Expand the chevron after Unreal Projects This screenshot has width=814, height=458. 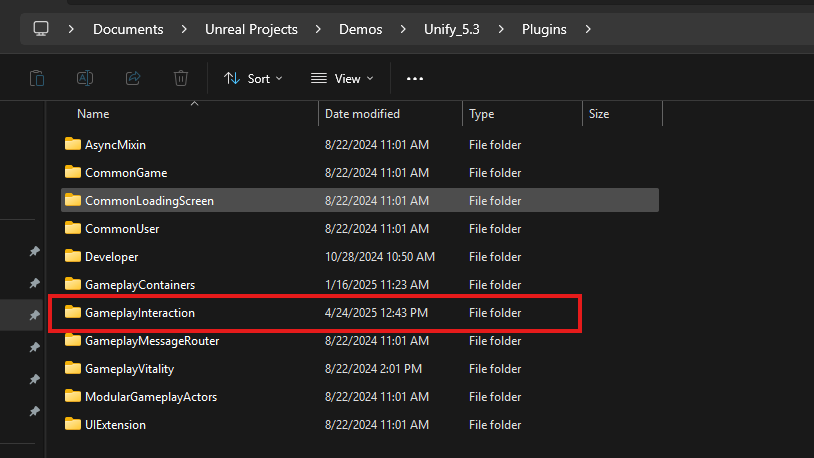tap(318, 29)
